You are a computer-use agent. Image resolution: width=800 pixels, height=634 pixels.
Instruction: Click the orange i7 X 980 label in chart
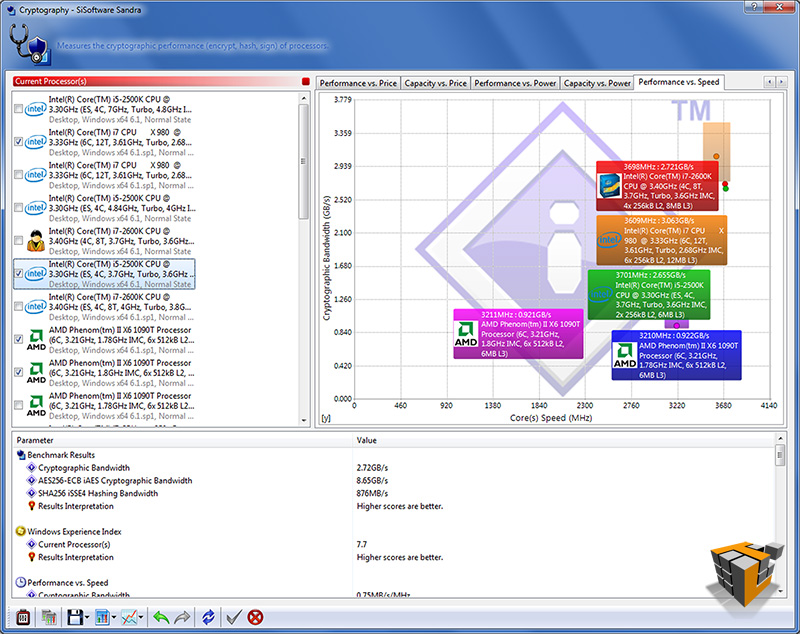coord(661,240)
